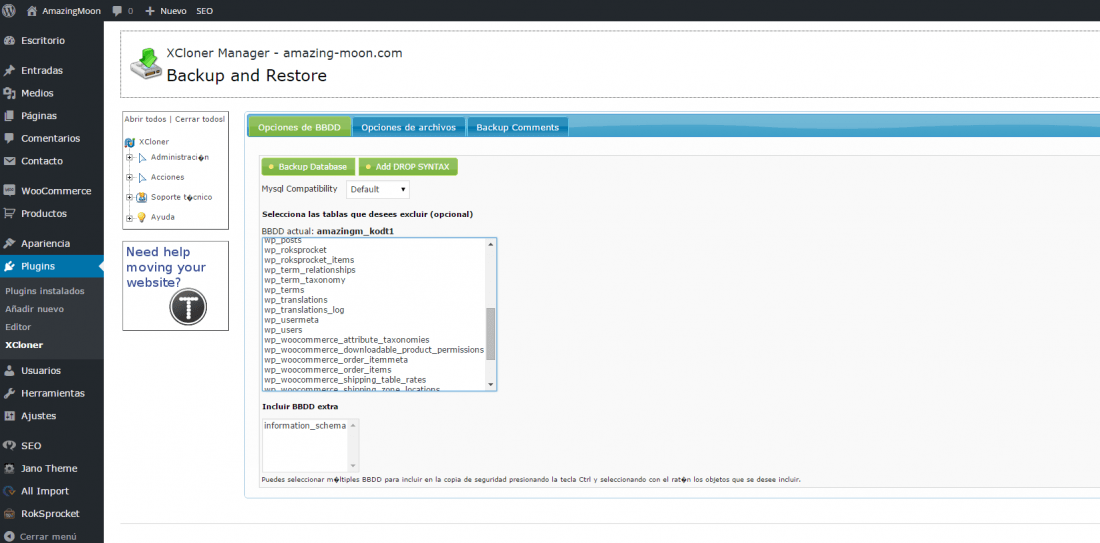
Task: Open AmazingMoon site home icon link
Action: tap(32, 11)
